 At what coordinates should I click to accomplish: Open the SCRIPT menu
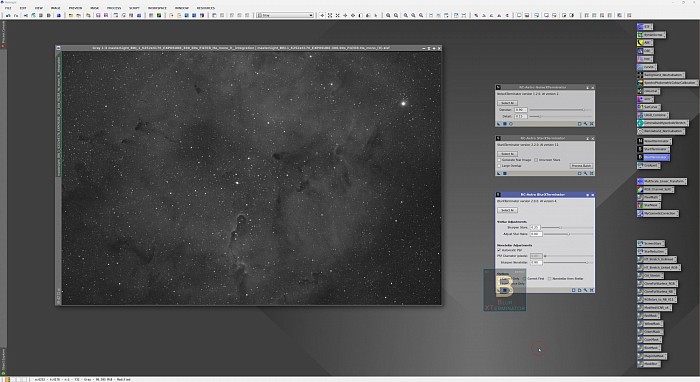[x=134, y=8]
